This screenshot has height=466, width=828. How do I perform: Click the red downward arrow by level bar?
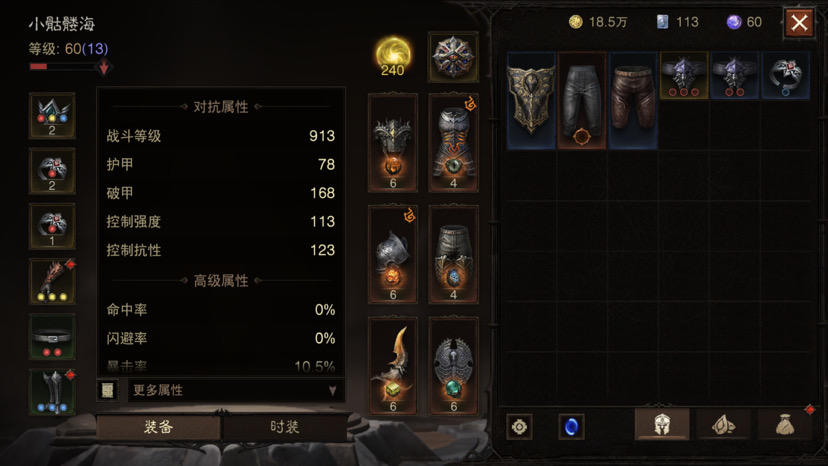[x=104, y=67]
